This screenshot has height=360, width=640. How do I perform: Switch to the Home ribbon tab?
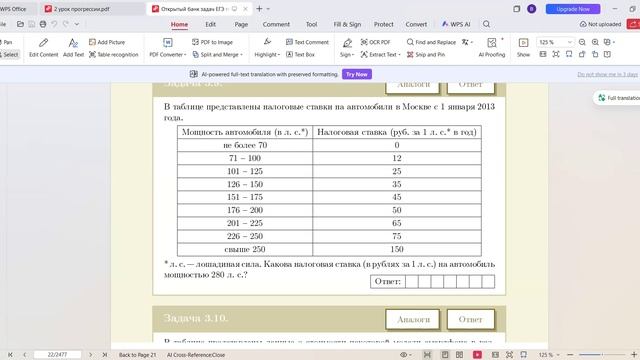pos(179,24)
